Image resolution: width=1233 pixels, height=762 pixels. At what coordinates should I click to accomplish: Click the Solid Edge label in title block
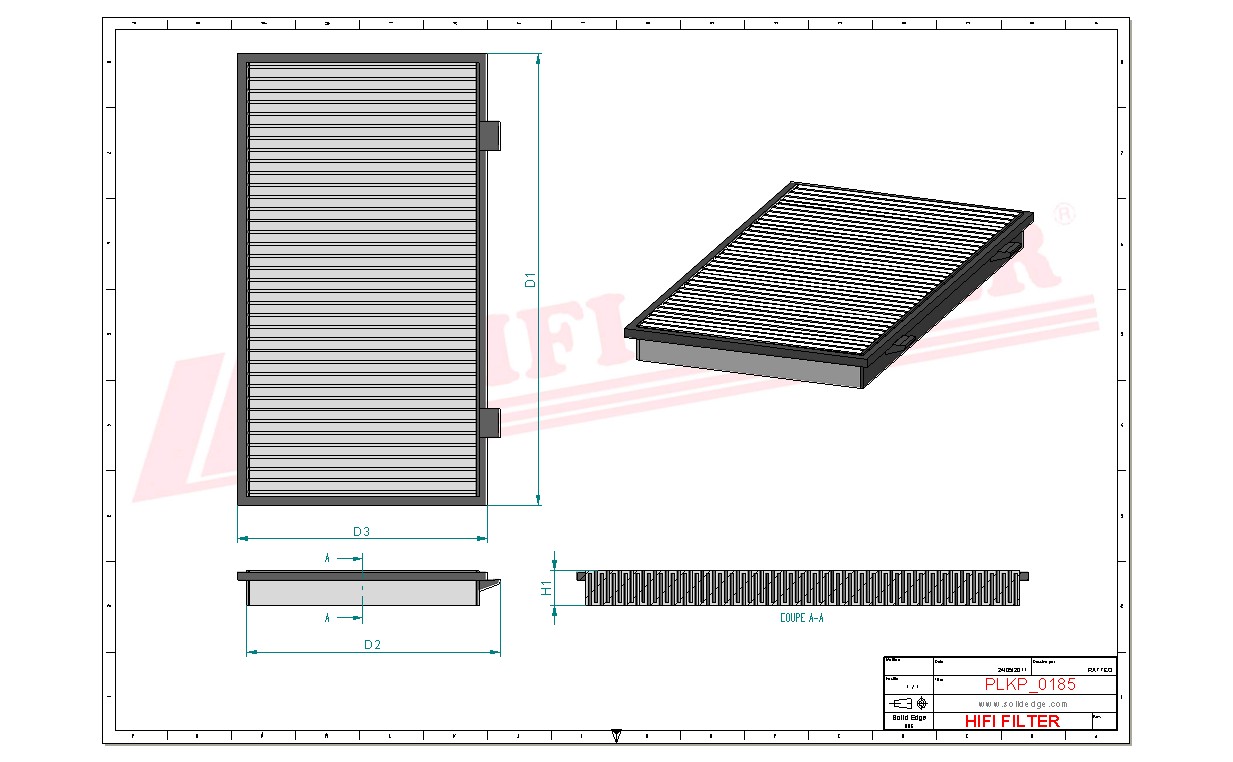tap(908, 718)
